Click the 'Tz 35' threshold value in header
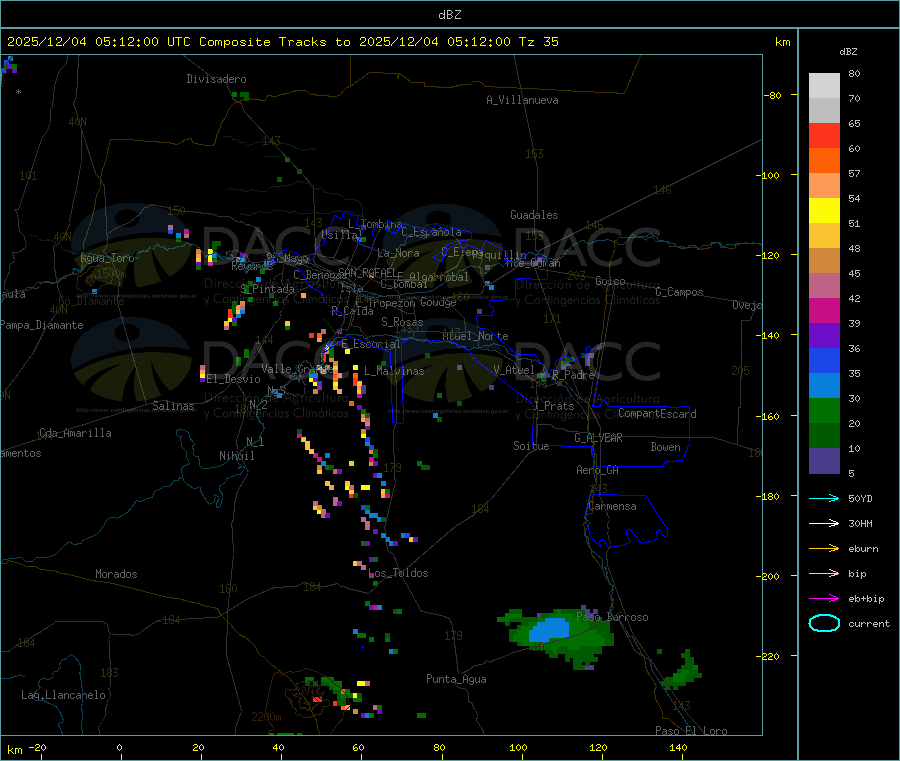Image resolution: width=900 pixels, height=761 pixels. [538, 42]
